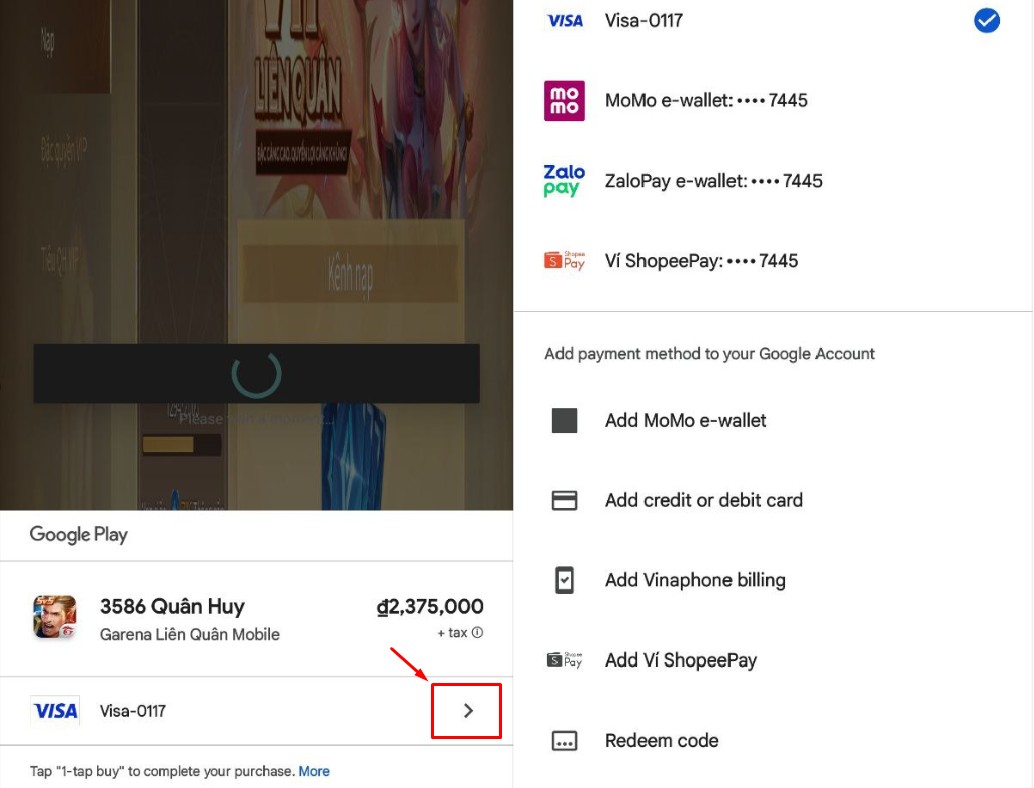Click the MoMo e-wallet logo icon
The image size is (1034, 788).
tap(564, 101)
